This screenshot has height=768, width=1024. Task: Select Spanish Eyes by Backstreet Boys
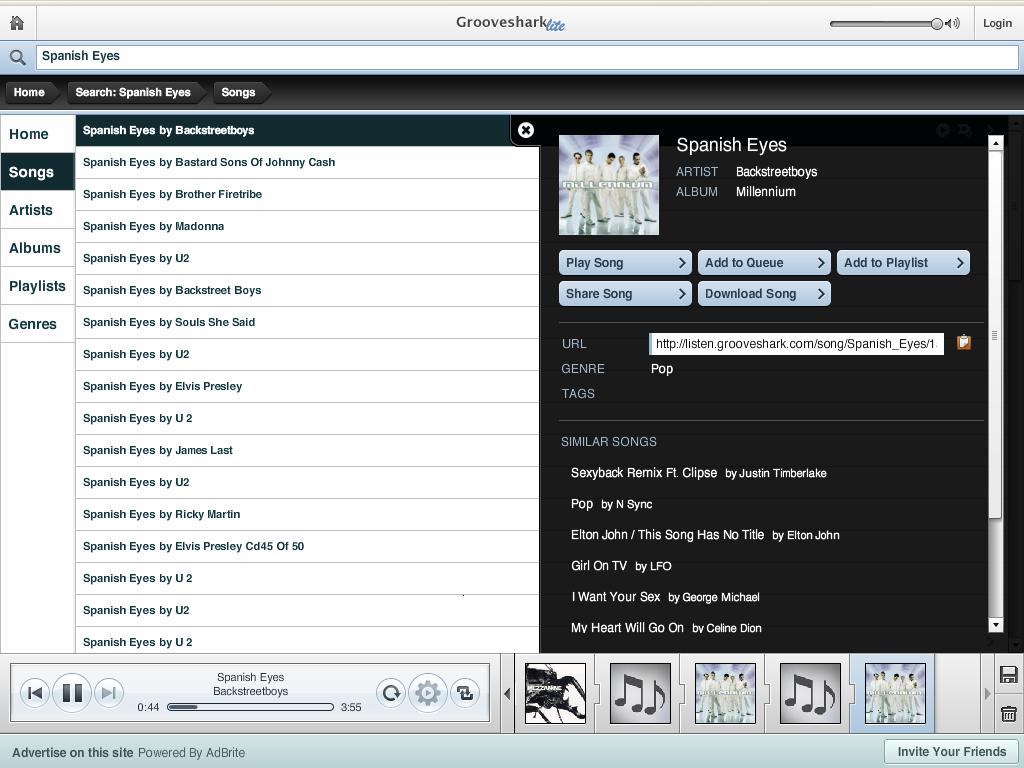(x=307, y=291)
